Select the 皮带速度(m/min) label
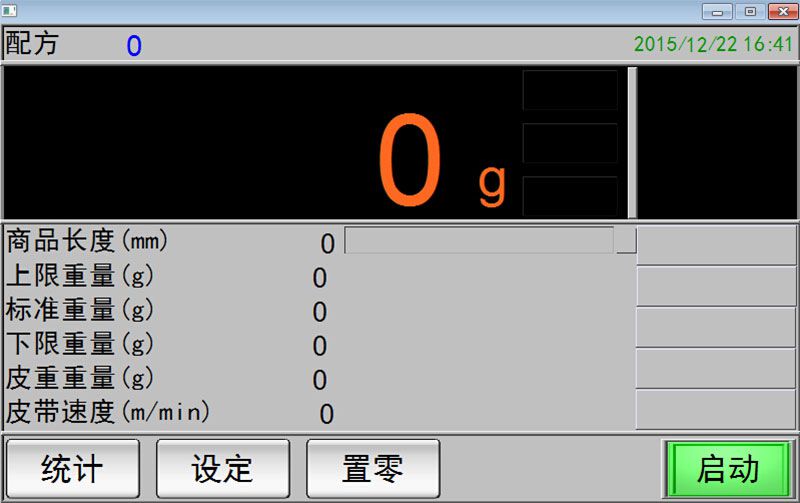This screenshot has height=503, width=800. 108,412
